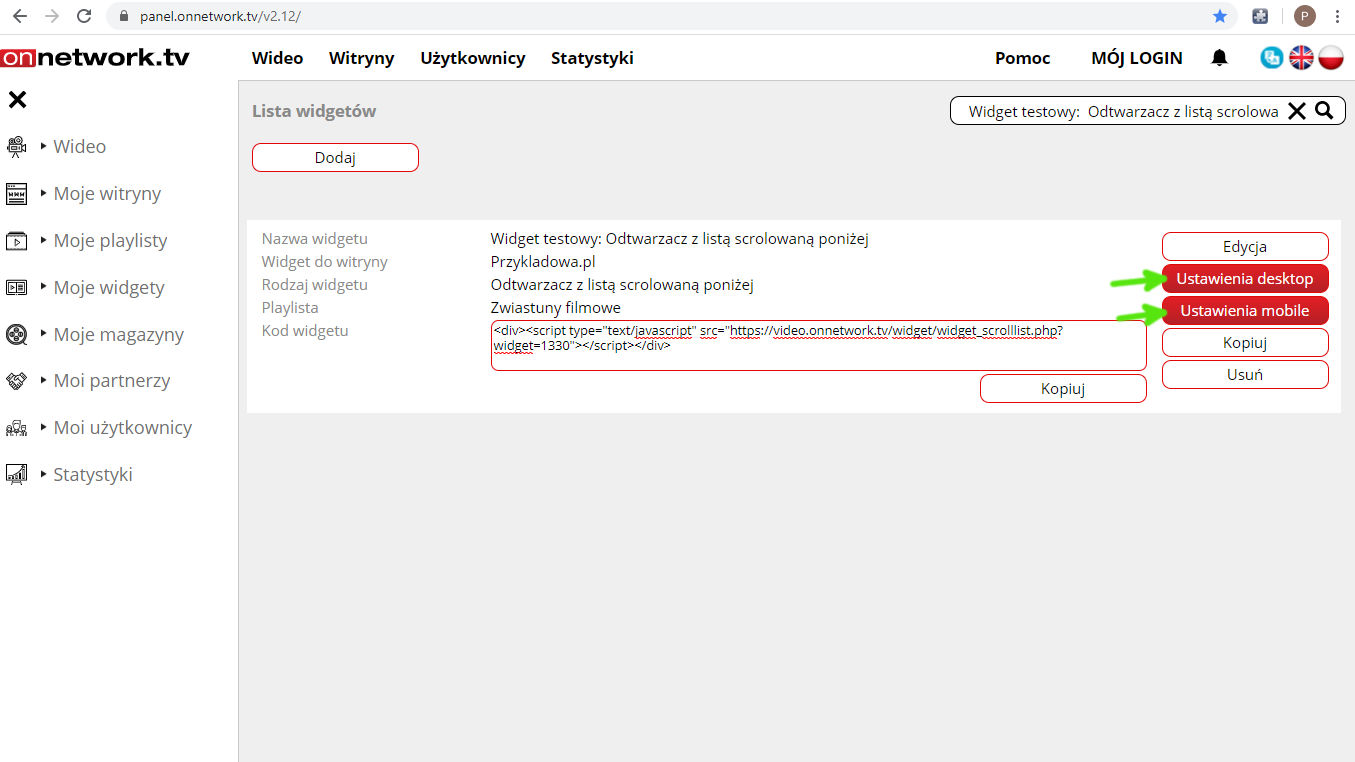
Task: Click the Zwiastuny filmowe playlist name
Action: pos(555,308)
